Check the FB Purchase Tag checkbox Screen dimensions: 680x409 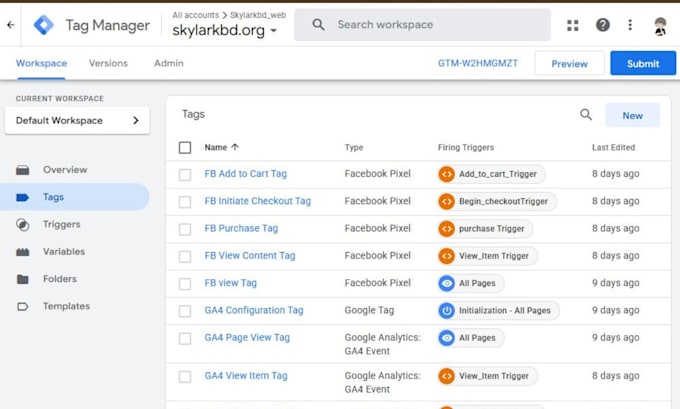click(185, 229)
